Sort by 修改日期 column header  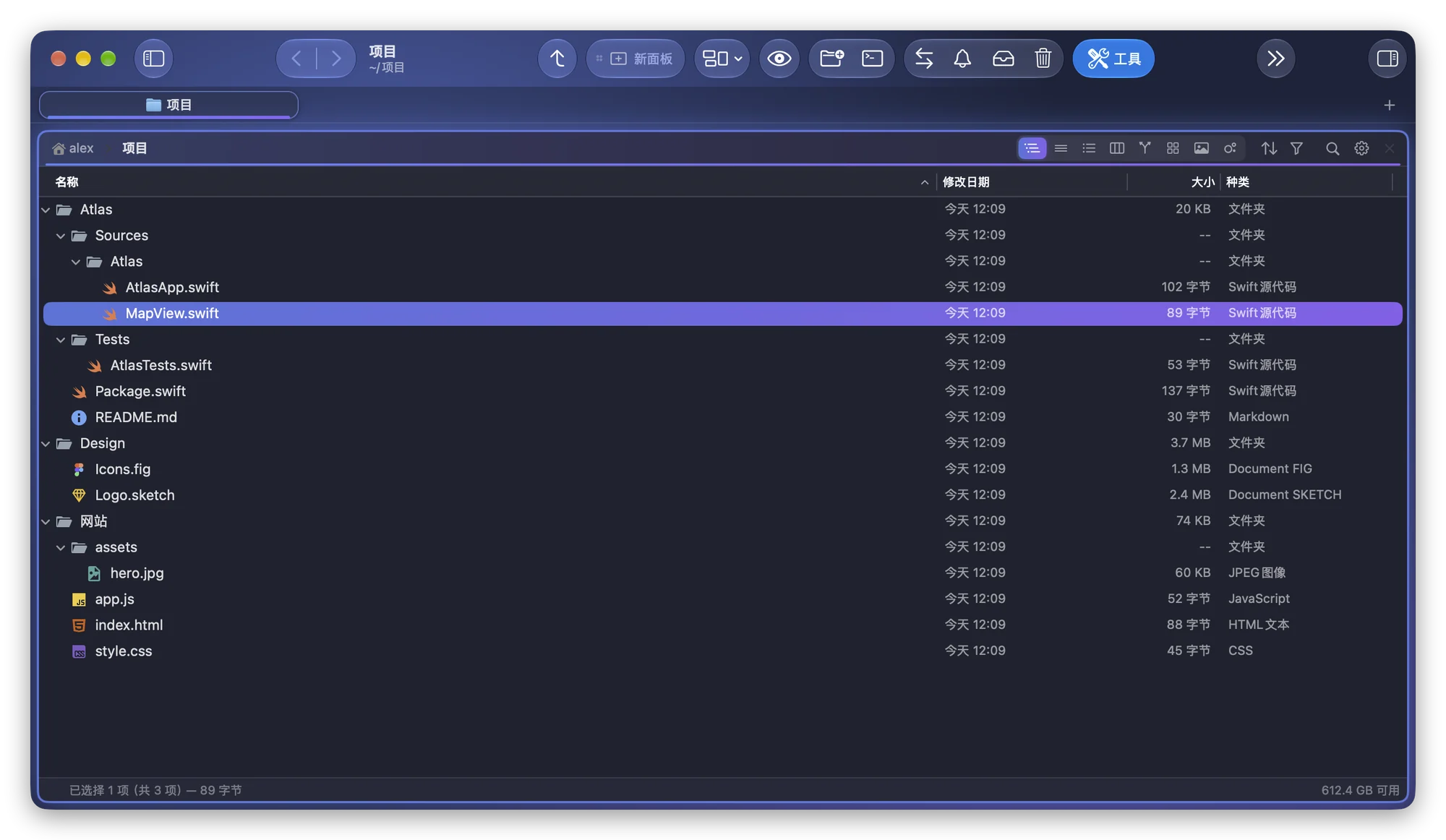(x=1032, y=182)
